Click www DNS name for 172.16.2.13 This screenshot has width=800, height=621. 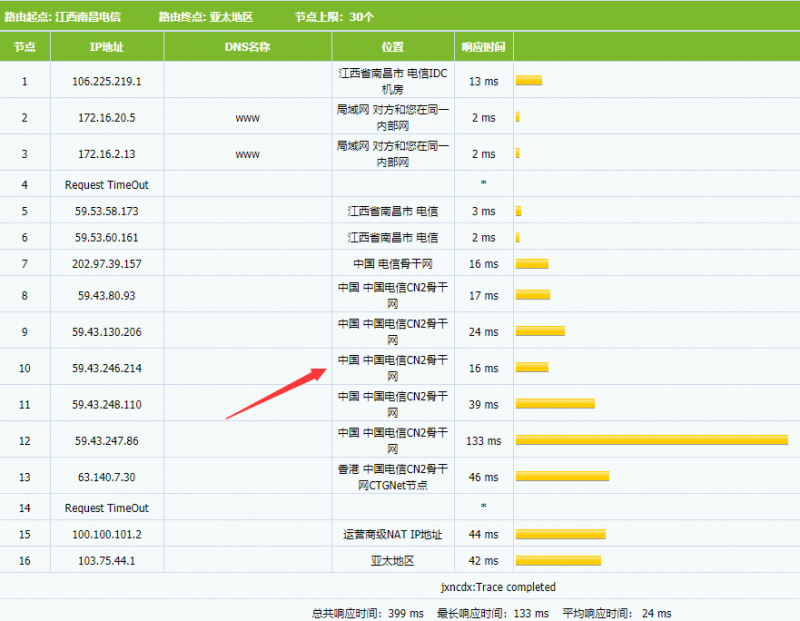pyautogui.click(x=247, y=155)
